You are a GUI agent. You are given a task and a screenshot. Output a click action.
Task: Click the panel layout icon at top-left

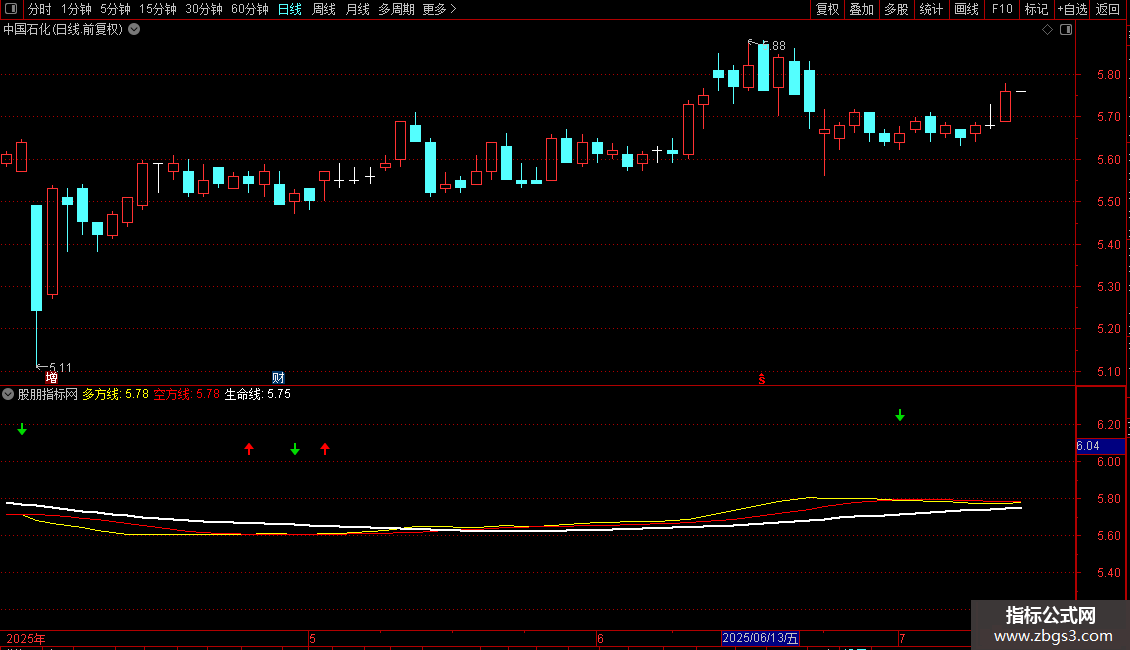pyautogui.click(x=11, y=9)
